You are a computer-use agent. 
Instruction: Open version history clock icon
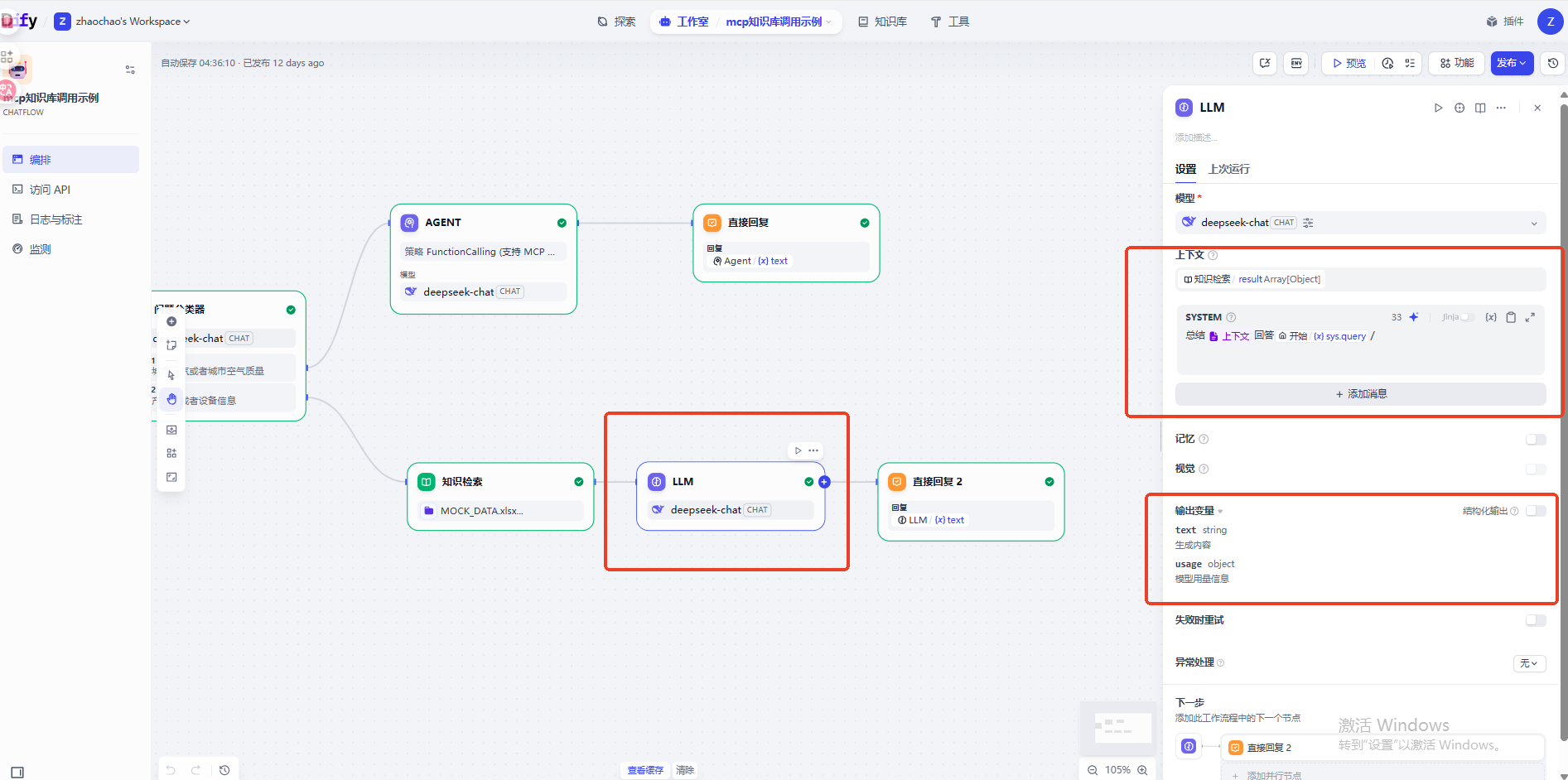click(x=1553, y=63)
